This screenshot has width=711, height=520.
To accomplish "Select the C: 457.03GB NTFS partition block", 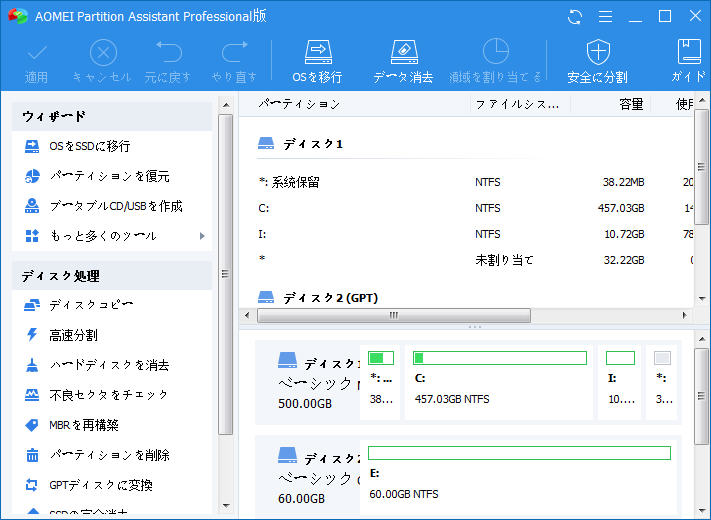I will click(499, 382).
